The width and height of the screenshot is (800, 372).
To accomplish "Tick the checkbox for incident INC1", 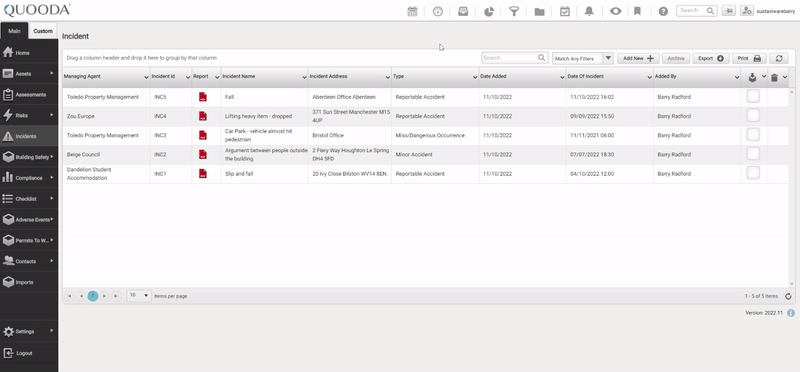I will click(753, 173).
